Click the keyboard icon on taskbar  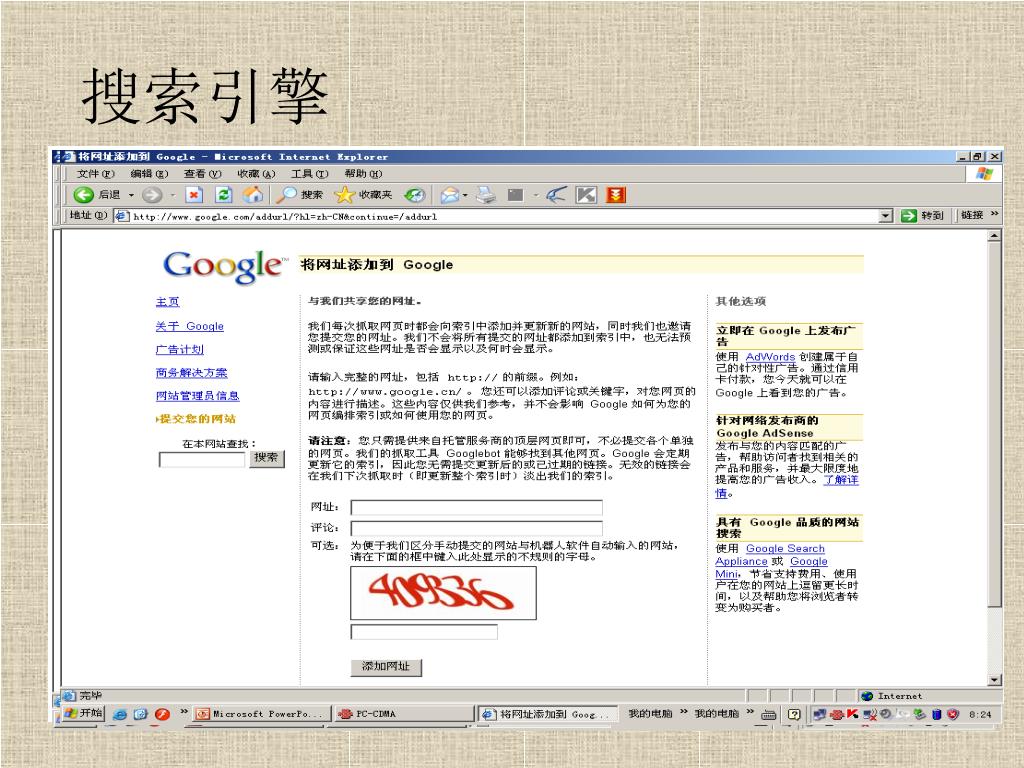click(769, 714)
